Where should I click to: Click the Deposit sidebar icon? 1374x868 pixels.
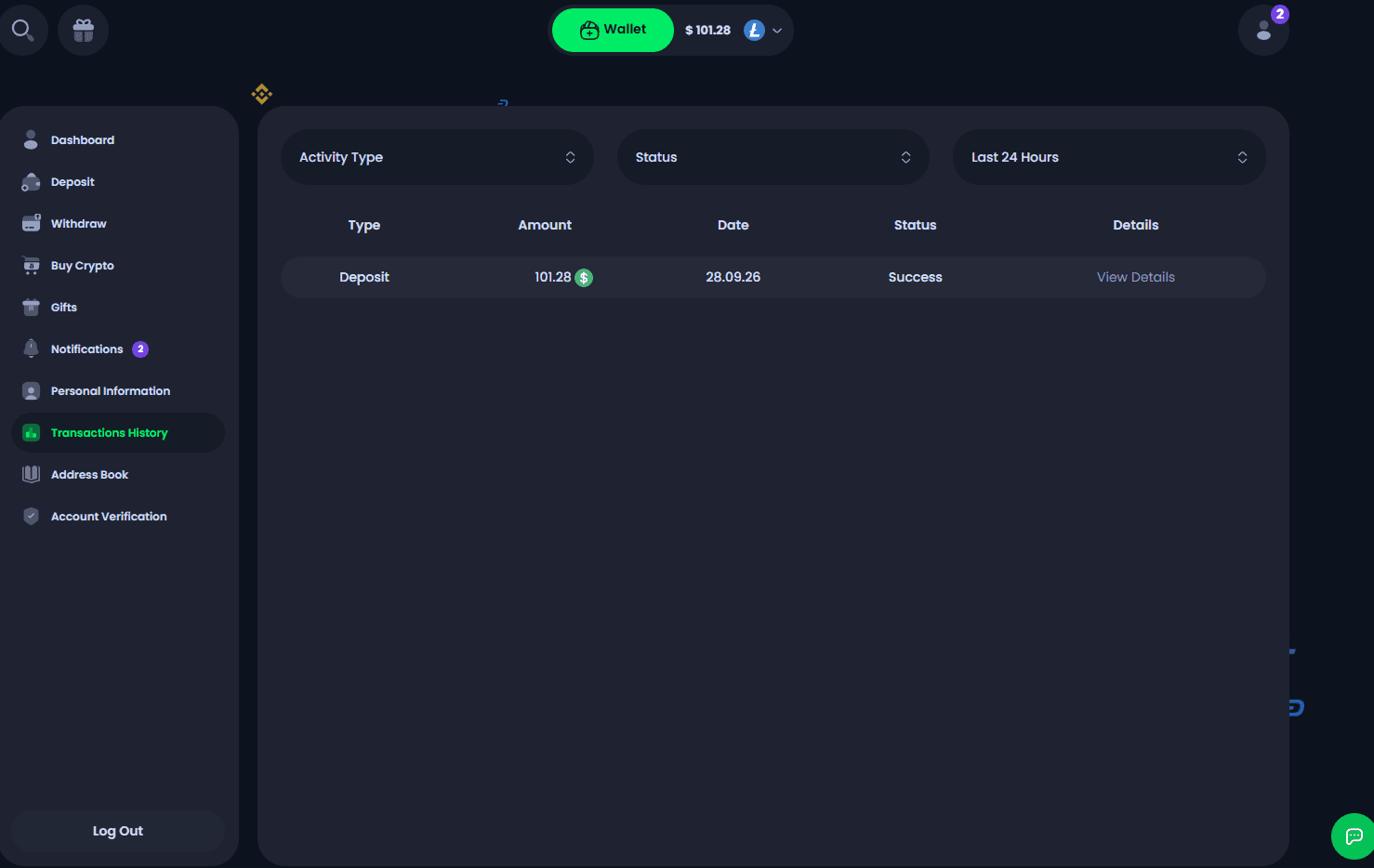click(x=31, y=181)
